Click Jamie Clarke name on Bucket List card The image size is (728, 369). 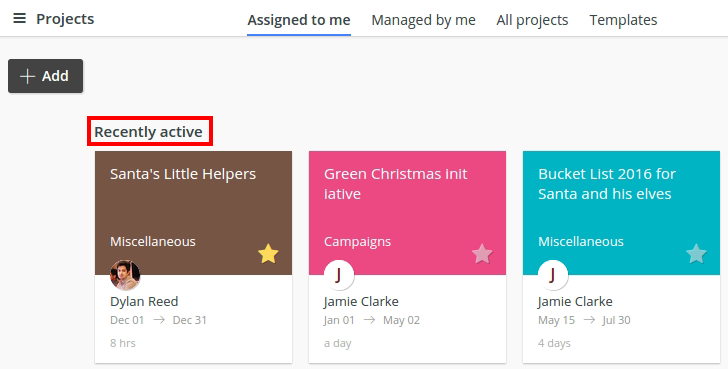pos(575,301)
